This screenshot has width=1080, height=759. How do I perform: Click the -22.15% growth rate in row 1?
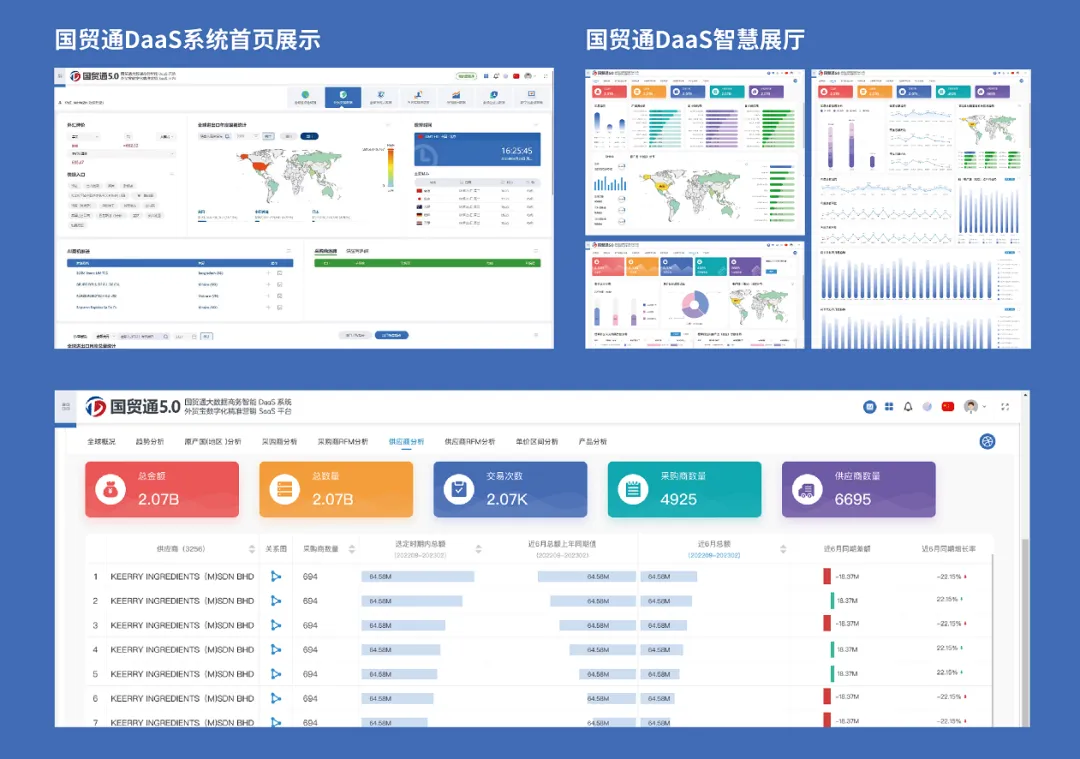(x=950, y=576)
